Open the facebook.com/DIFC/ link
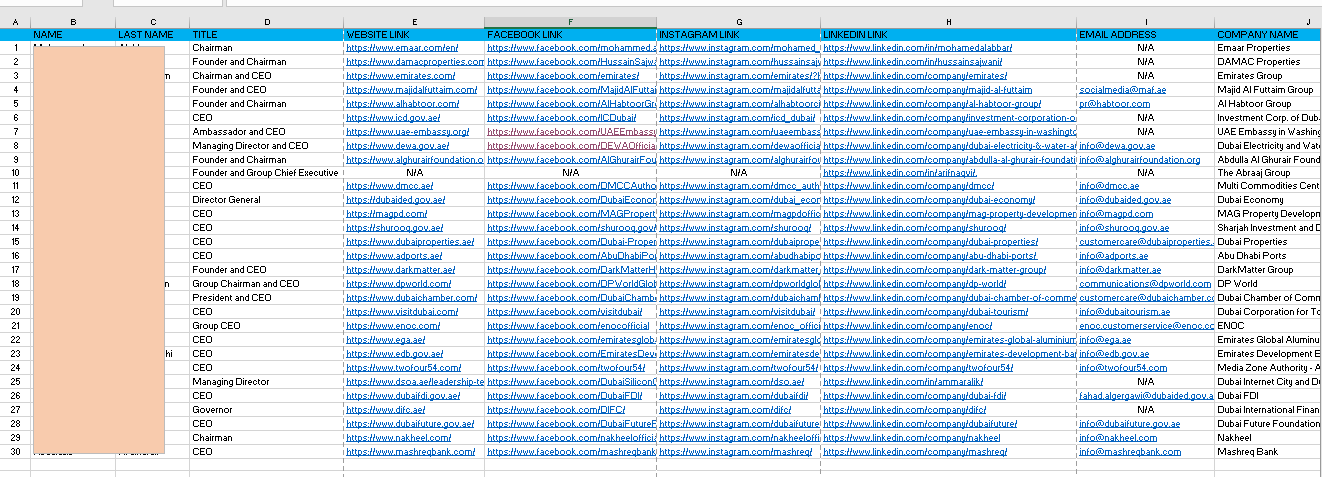 click(555, 409)
